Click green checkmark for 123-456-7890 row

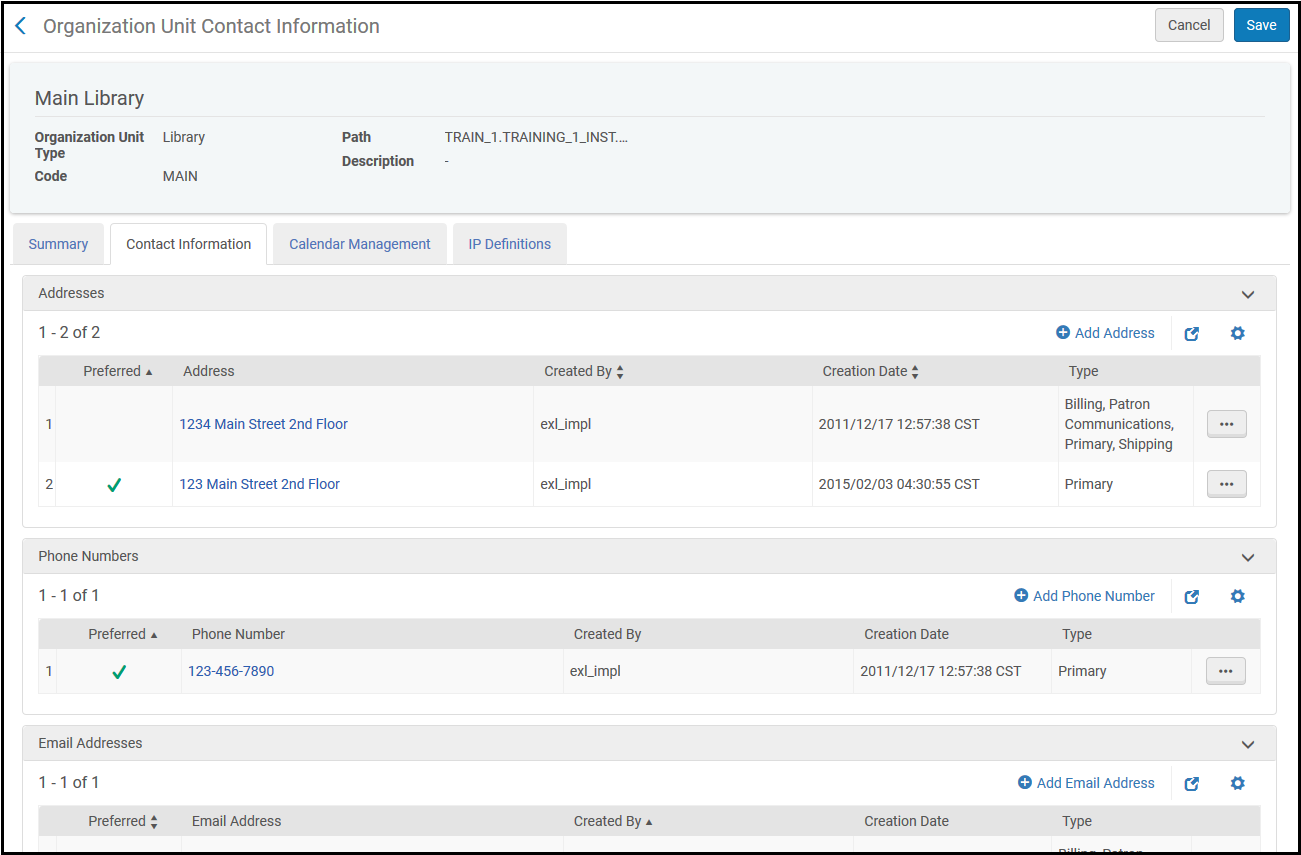(x=119, y=672)
